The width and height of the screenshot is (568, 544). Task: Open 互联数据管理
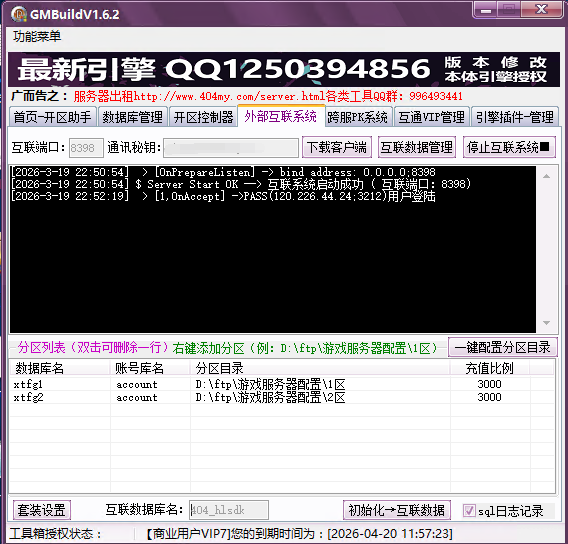click(417, 147)
